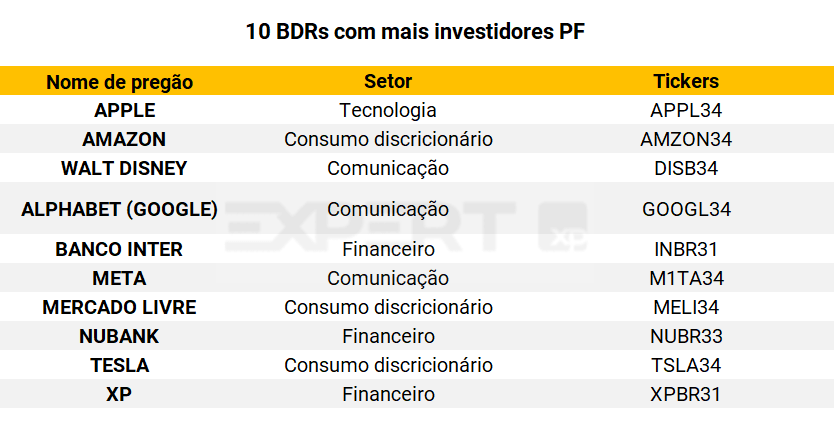Select the TSLA34 ticker cell
Viewport: 834px width, 438px height.
tap(686, 365)
